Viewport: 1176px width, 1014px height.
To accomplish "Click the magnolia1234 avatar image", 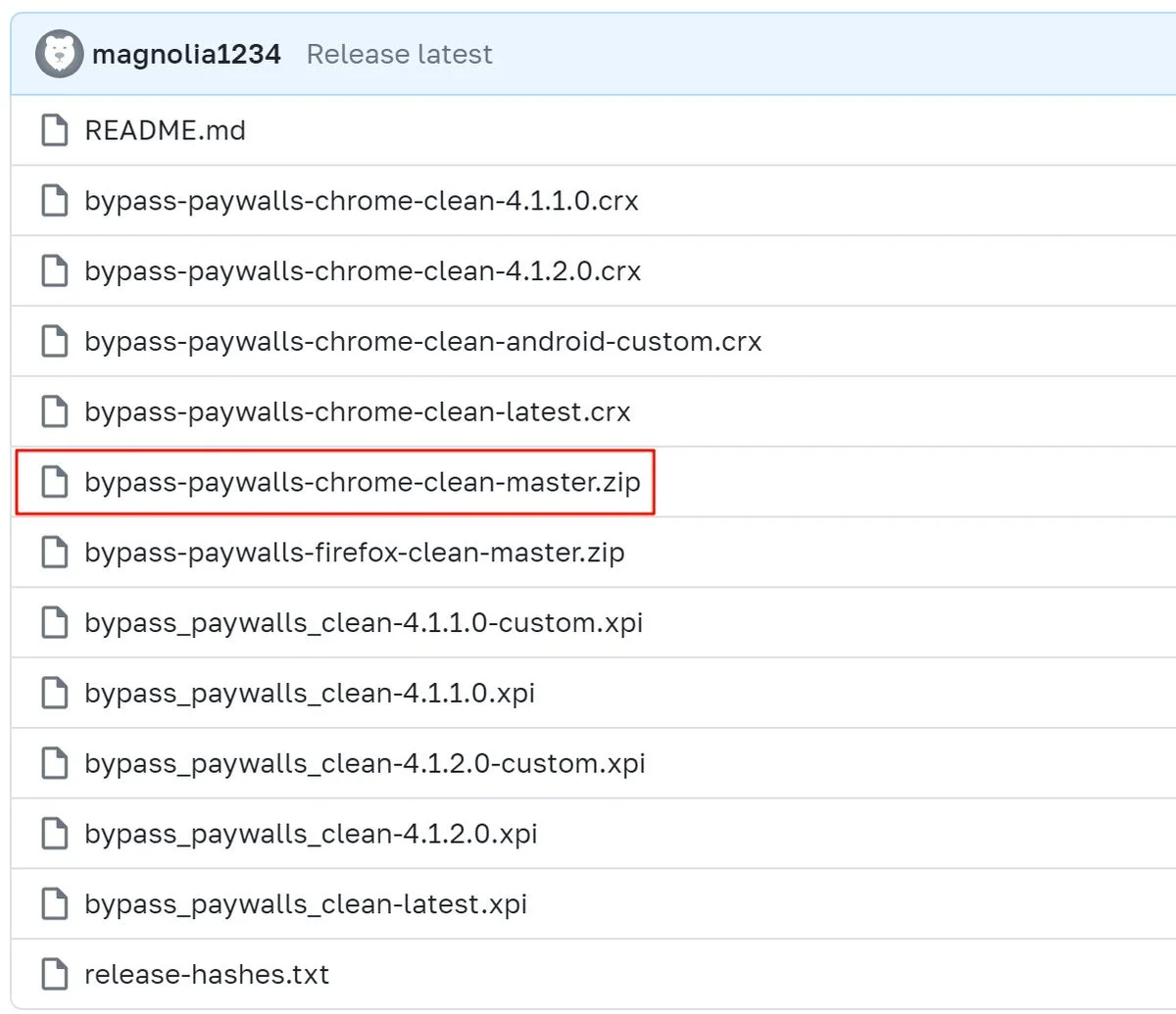I will click(x=59, y=54).
